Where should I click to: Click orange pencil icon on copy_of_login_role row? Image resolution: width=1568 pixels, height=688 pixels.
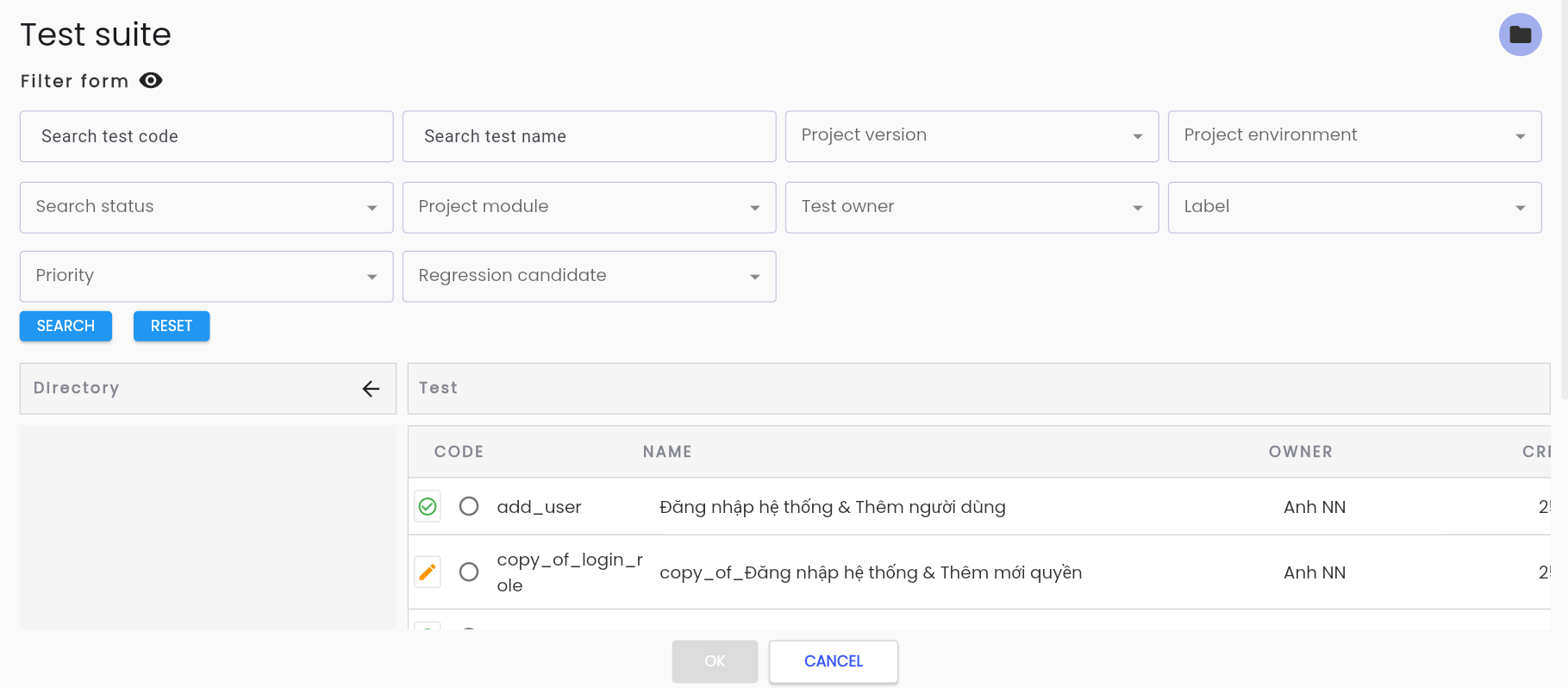click(x=428, y=572)
